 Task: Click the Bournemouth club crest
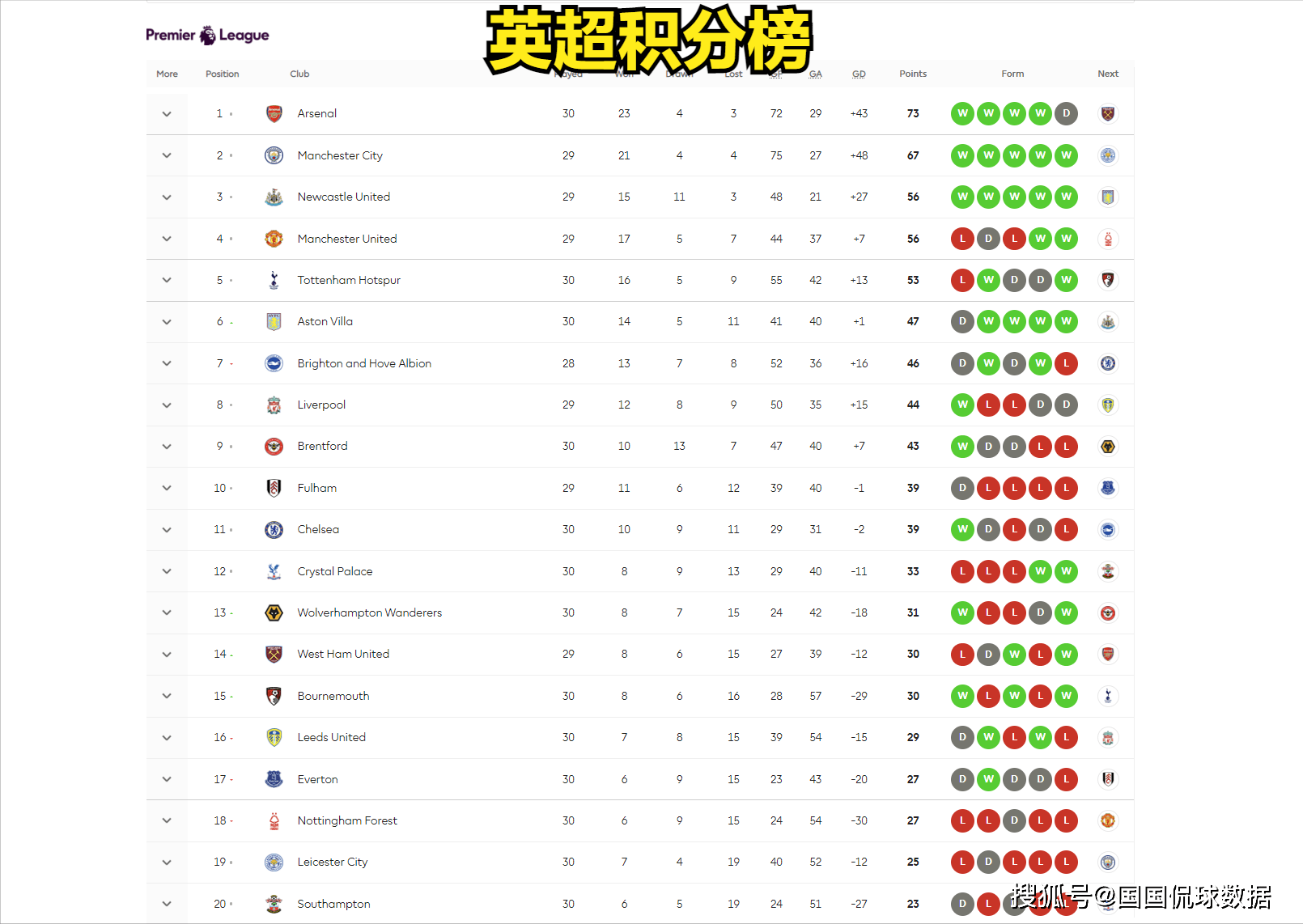(x=274, y=696)
